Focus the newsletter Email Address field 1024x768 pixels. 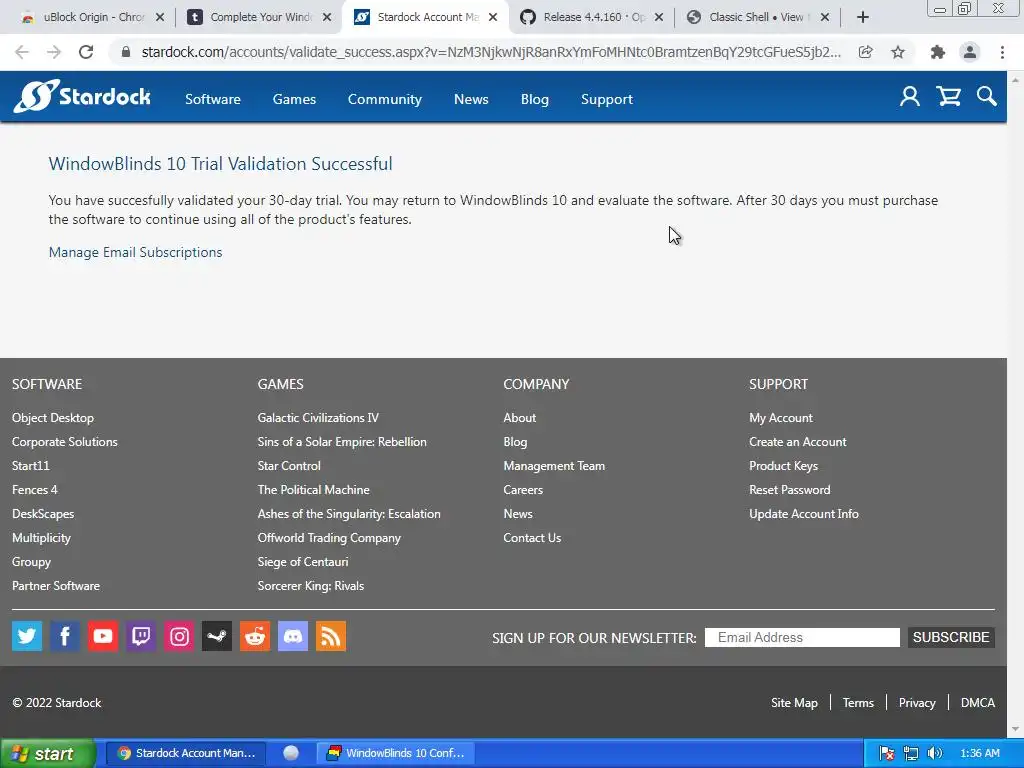pos(802,637)
